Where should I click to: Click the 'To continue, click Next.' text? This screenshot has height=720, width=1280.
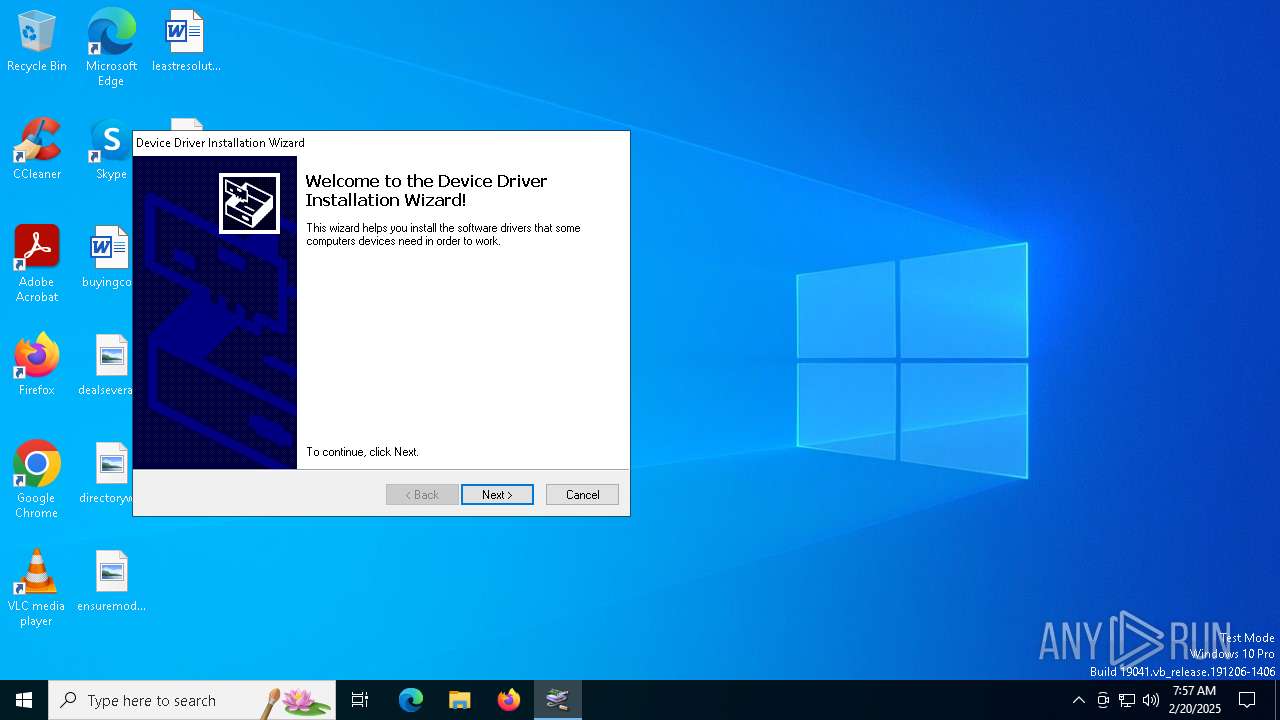coord(362,452)
